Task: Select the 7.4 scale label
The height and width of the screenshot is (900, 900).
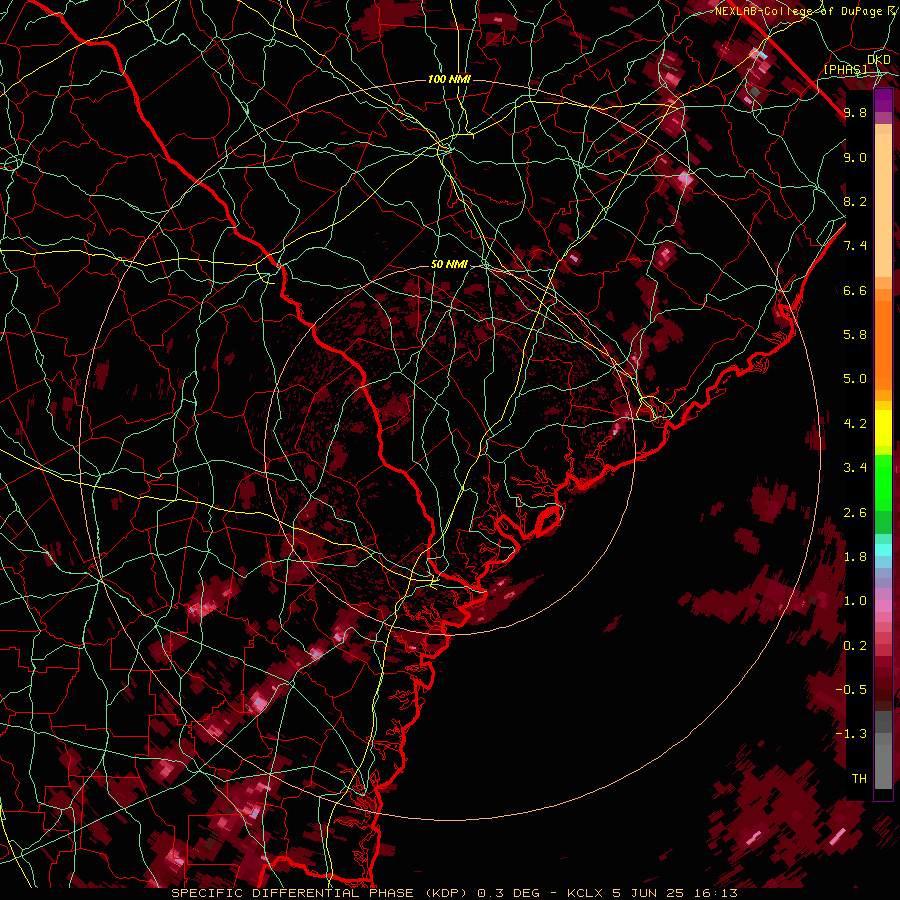Action: pos(855,246)
